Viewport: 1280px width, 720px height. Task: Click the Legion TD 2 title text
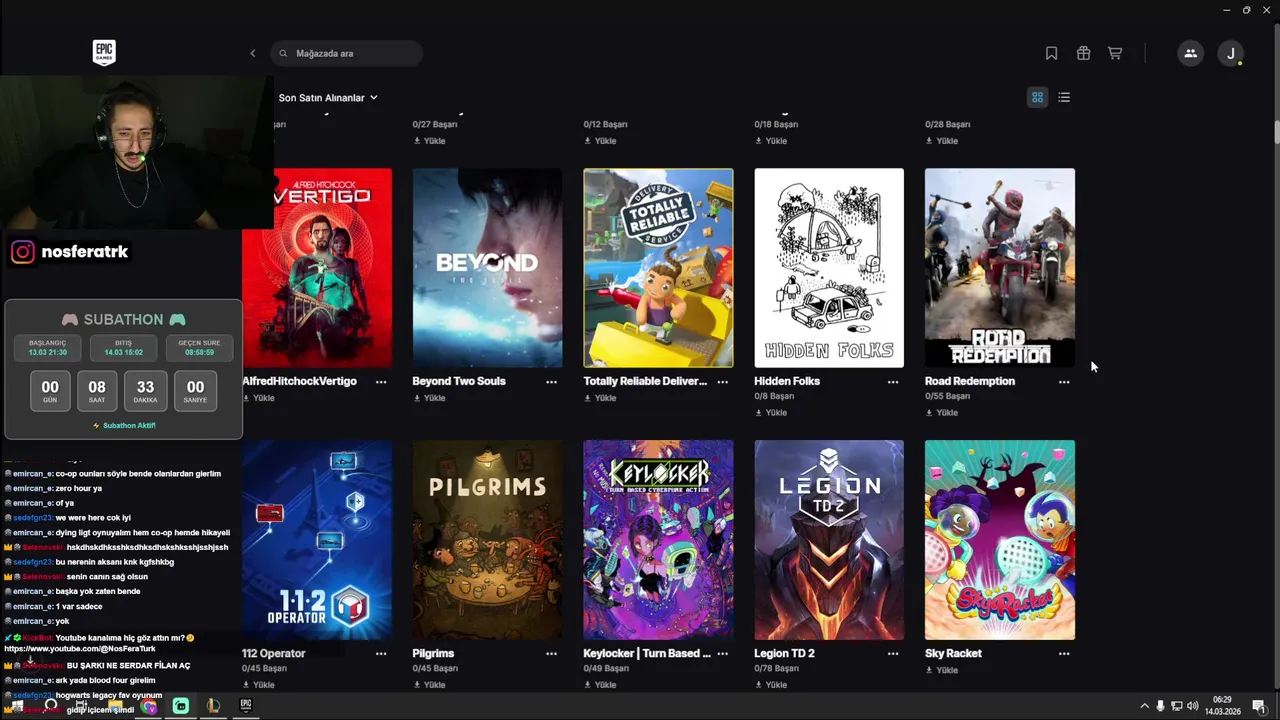click(x=785, y=653)
